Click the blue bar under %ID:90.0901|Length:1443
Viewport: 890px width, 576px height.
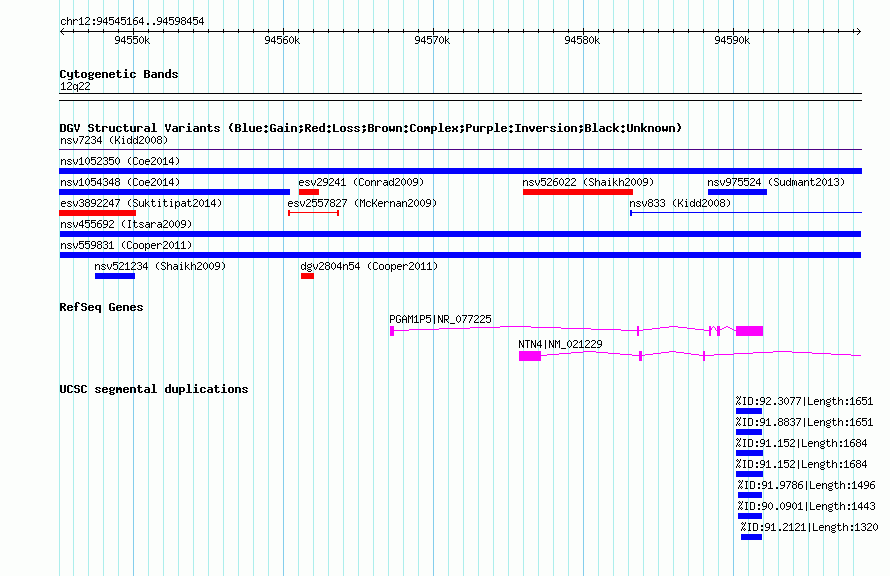[750, 516]
